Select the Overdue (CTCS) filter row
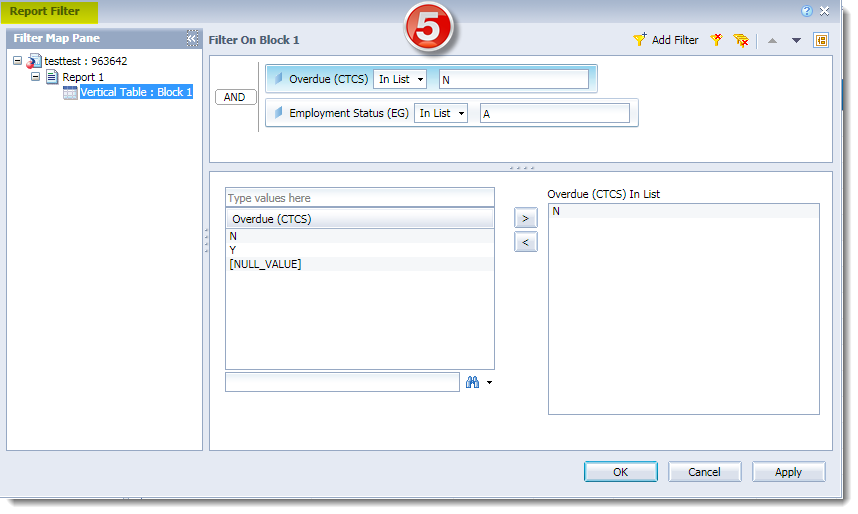The image size is (858, 514). (431, 79)
